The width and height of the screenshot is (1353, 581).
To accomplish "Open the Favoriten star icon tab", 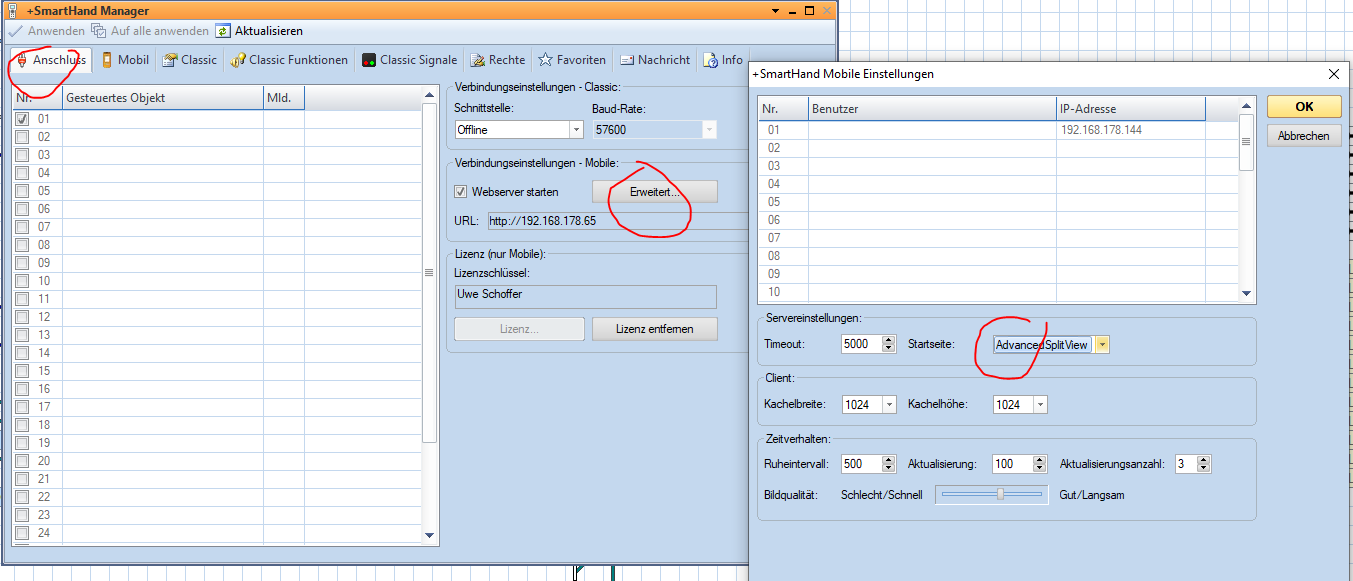I will click(x=546, y=60).
